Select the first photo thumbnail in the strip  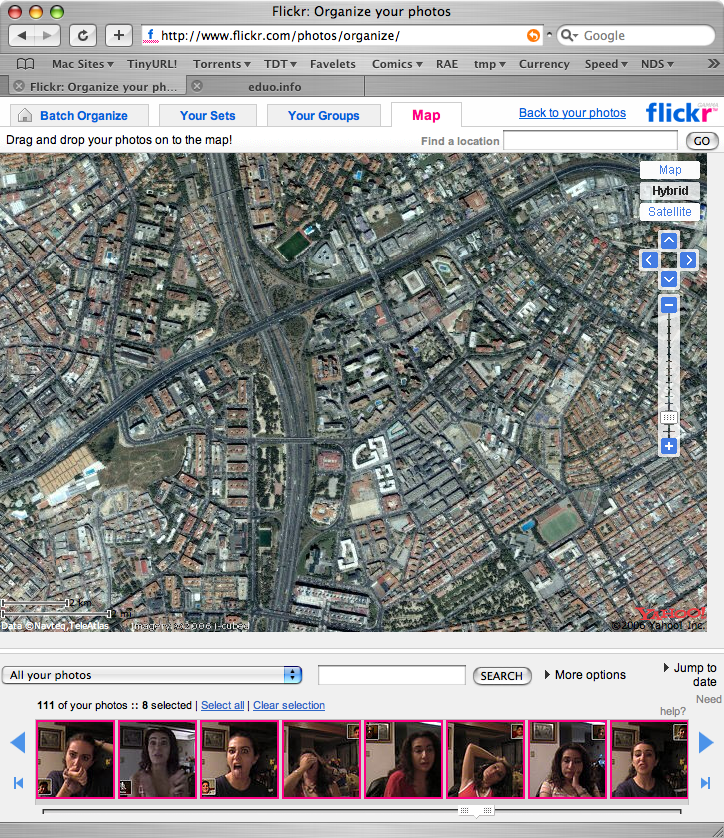point(75,759)
